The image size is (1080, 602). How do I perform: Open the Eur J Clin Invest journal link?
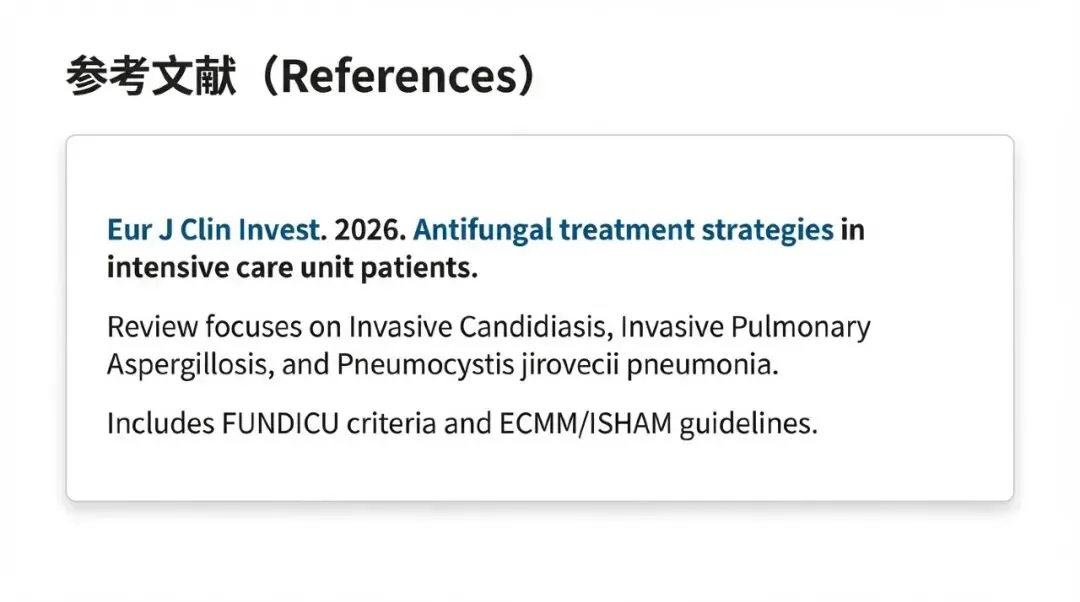[x=214, y=230]
